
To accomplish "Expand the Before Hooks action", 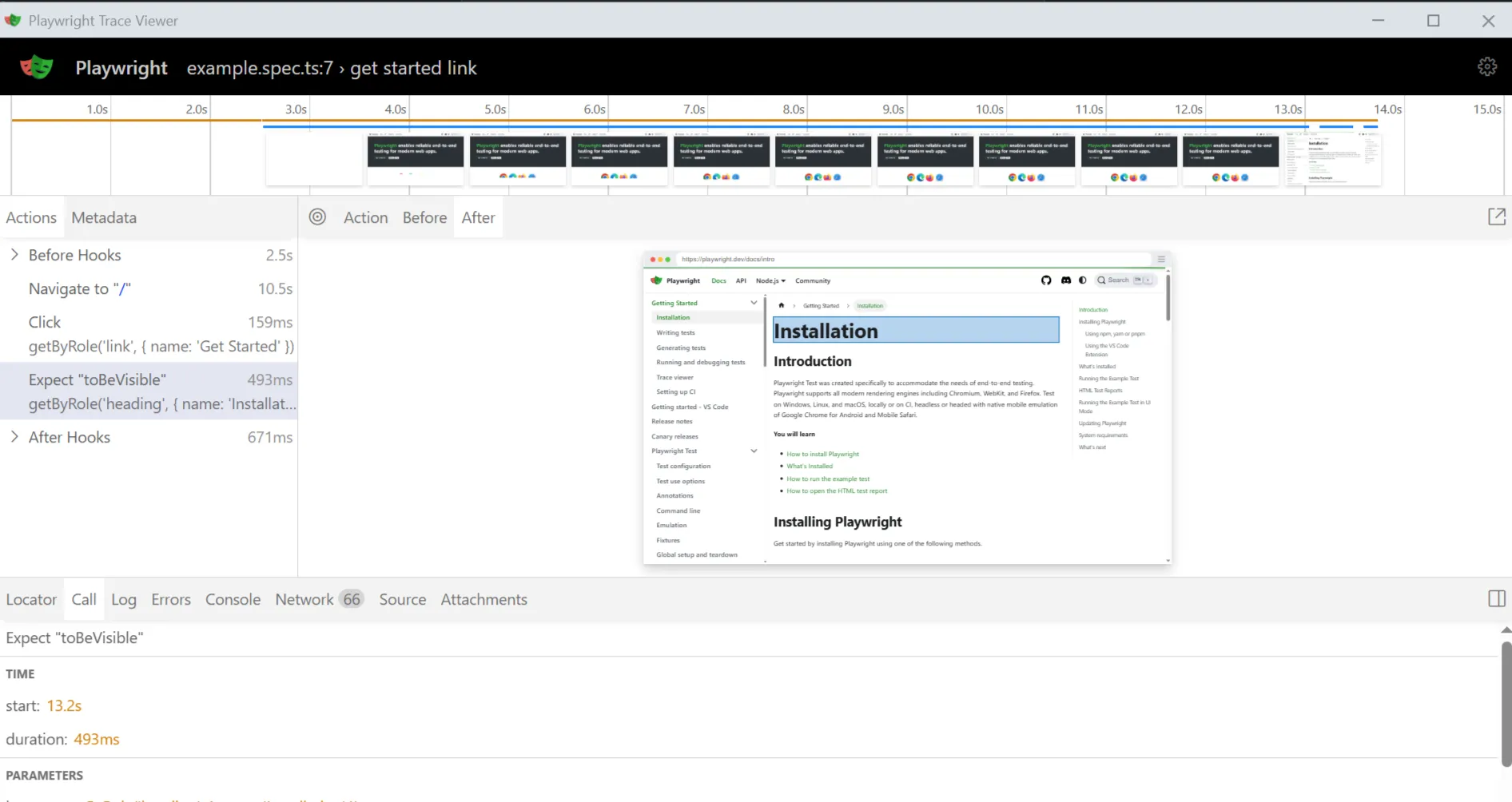I will [14, 255].
